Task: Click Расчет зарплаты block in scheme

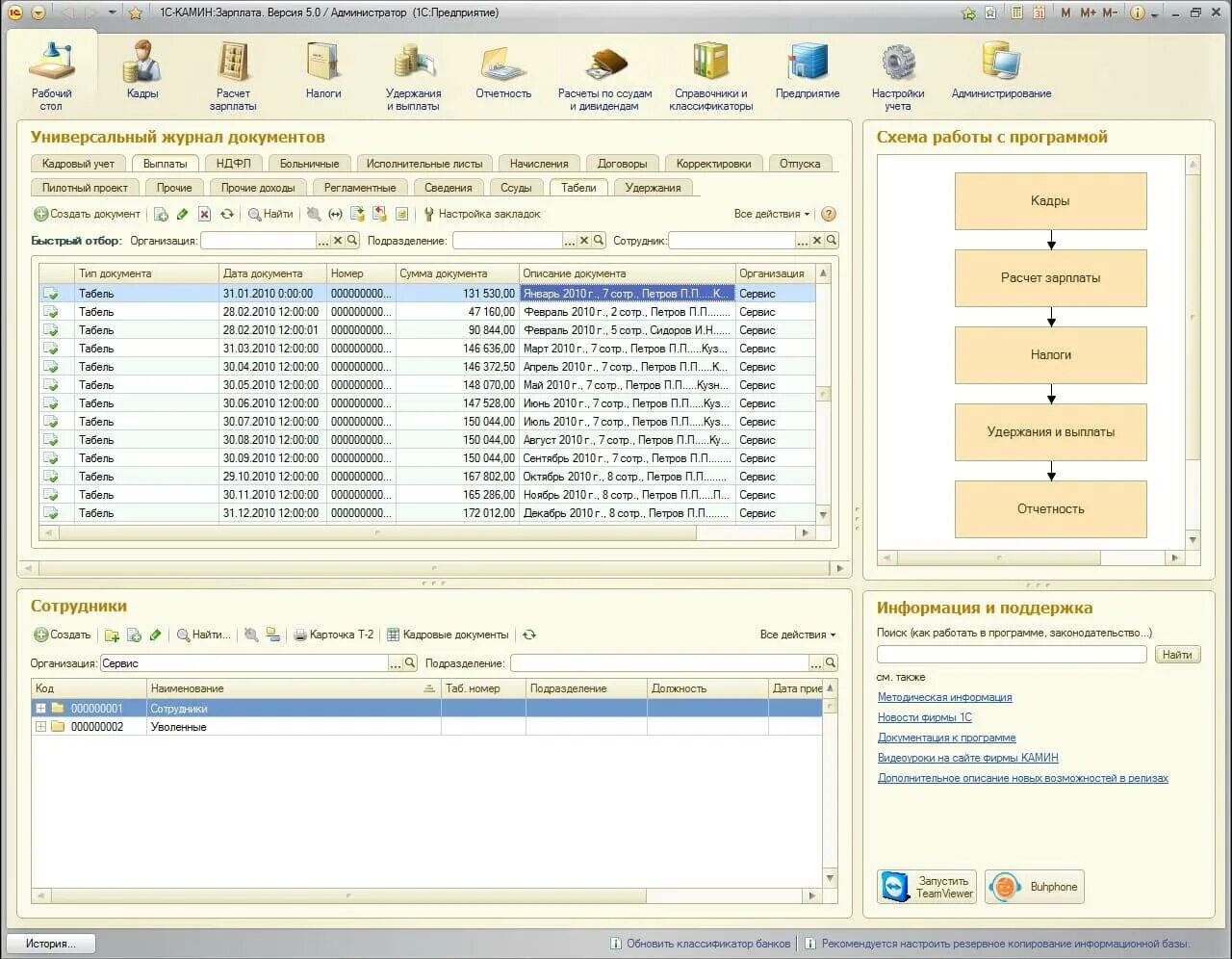Action: click(1050, 277)
